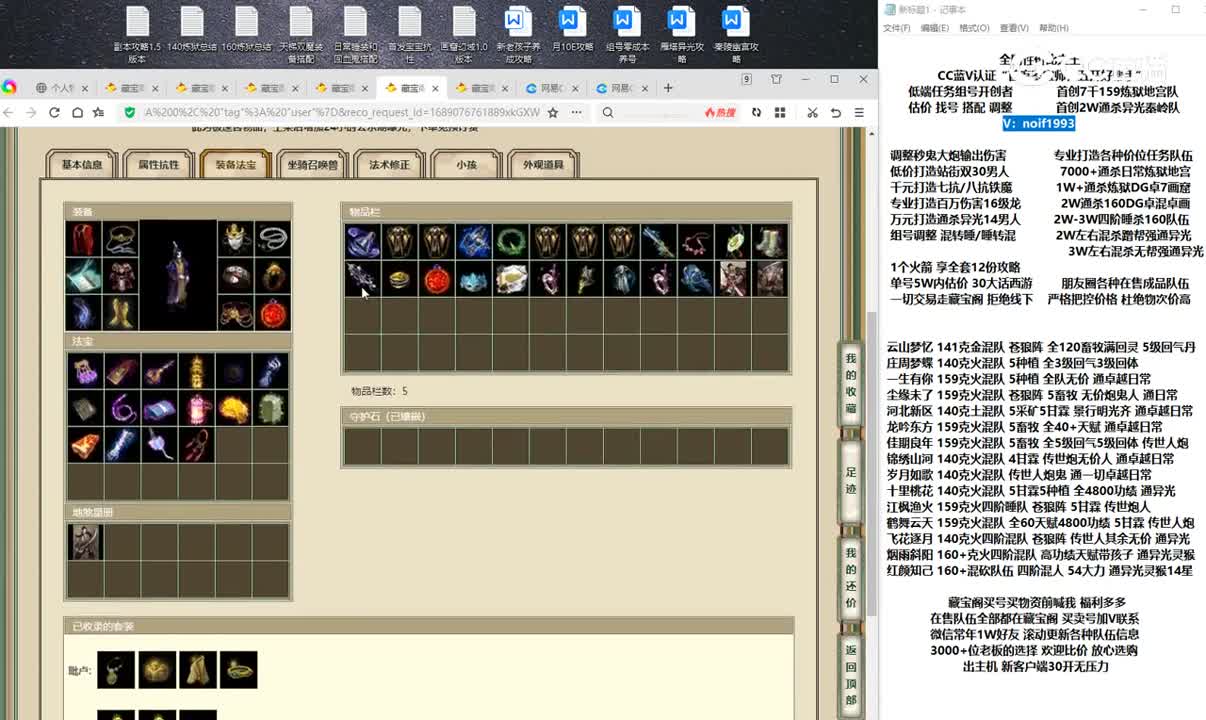Screen dimensions: 1206x720
Task: Open the 热搜 hot search link
Action: pos(720,113)
